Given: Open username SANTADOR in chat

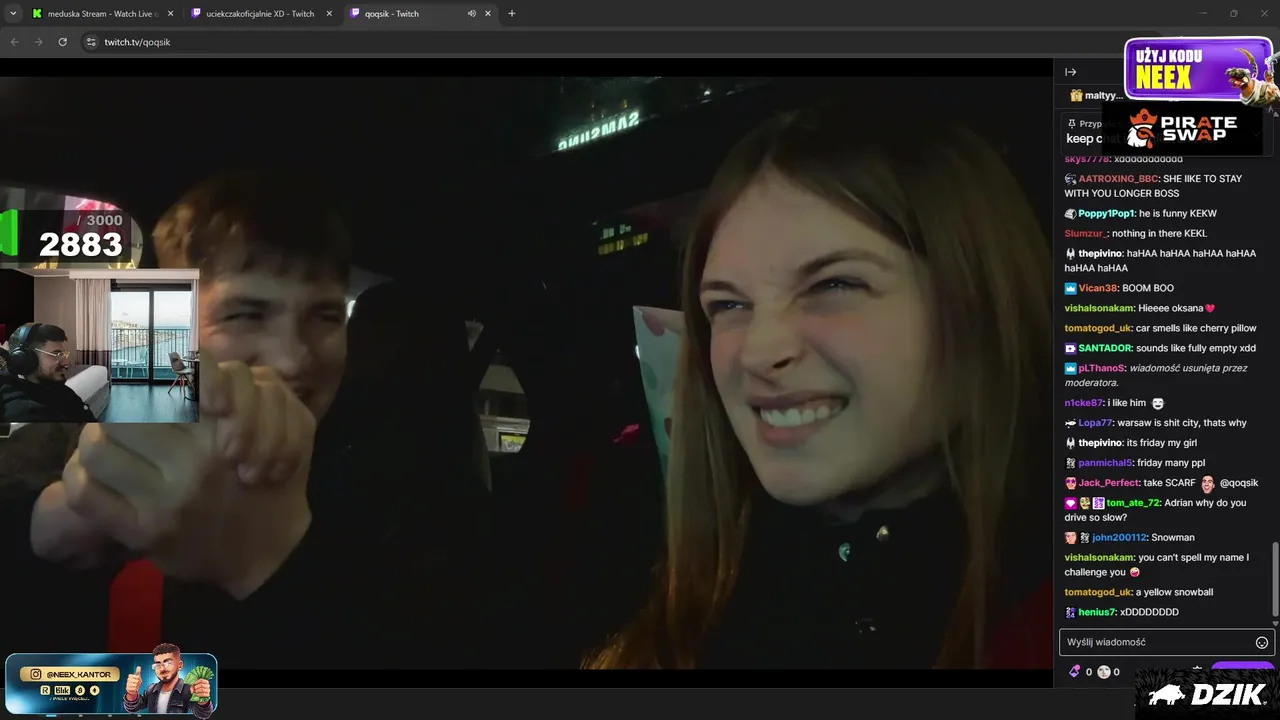Looking at the screenshot, I should click(x=1105, y=349).
